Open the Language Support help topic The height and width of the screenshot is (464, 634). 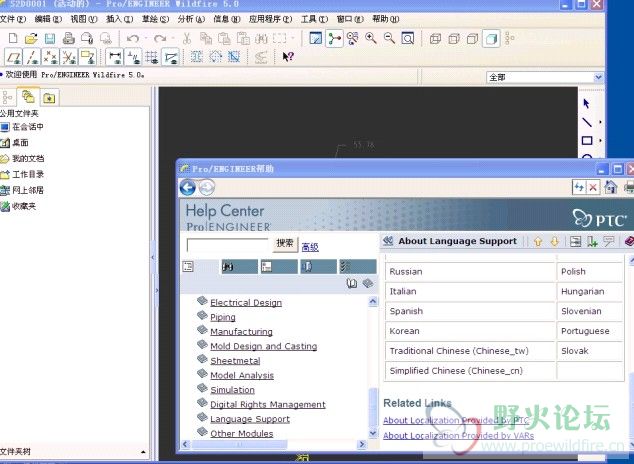pos(250,419)
